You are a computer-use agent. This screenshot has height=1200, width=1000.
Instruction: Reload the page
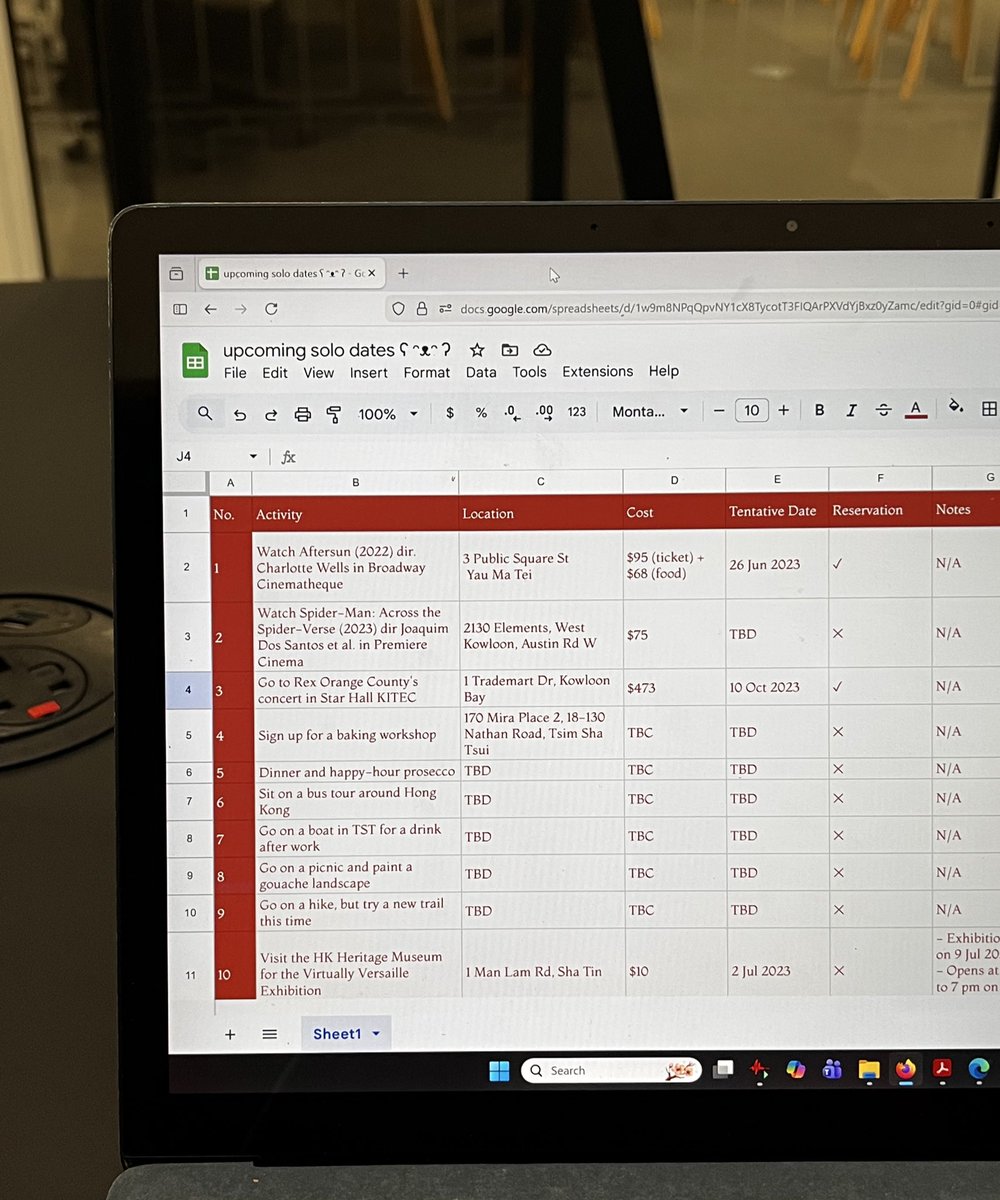tap(271, 309)
